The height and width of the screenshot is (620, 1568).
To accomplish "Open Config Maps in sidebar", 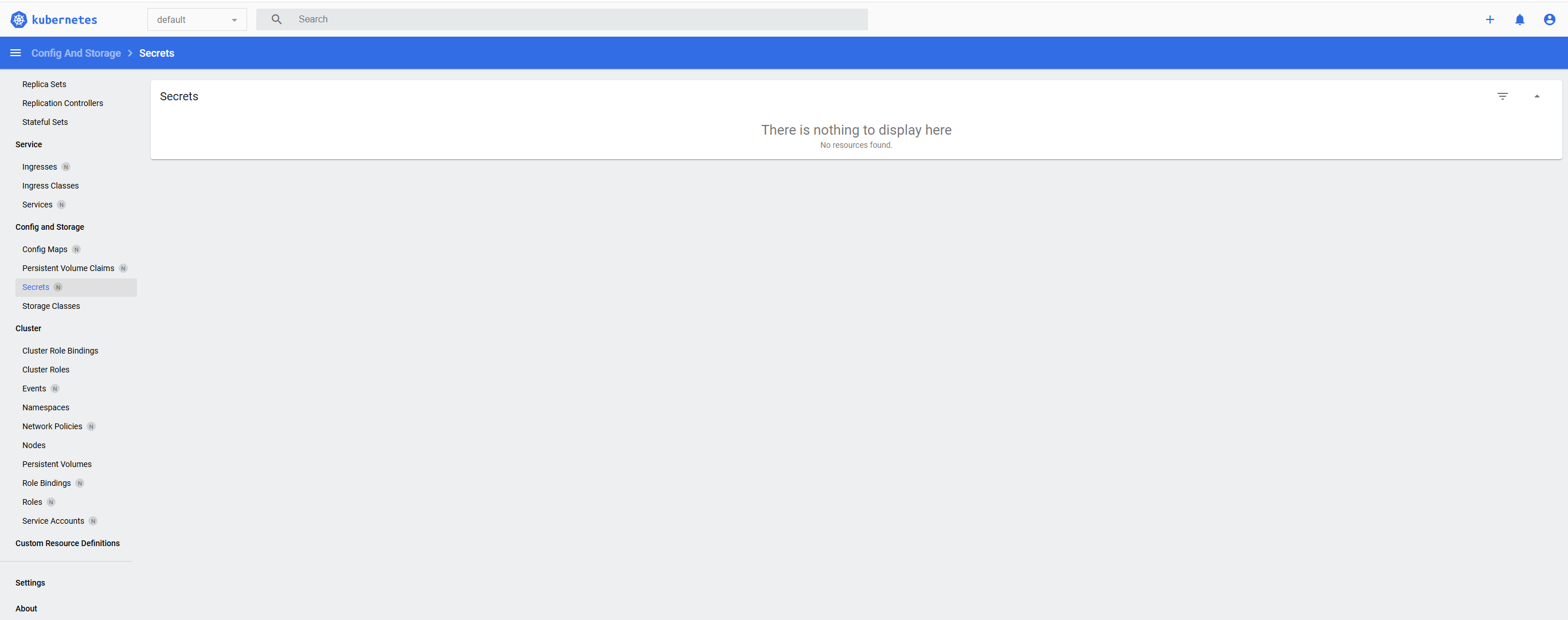I will (45, 249).
